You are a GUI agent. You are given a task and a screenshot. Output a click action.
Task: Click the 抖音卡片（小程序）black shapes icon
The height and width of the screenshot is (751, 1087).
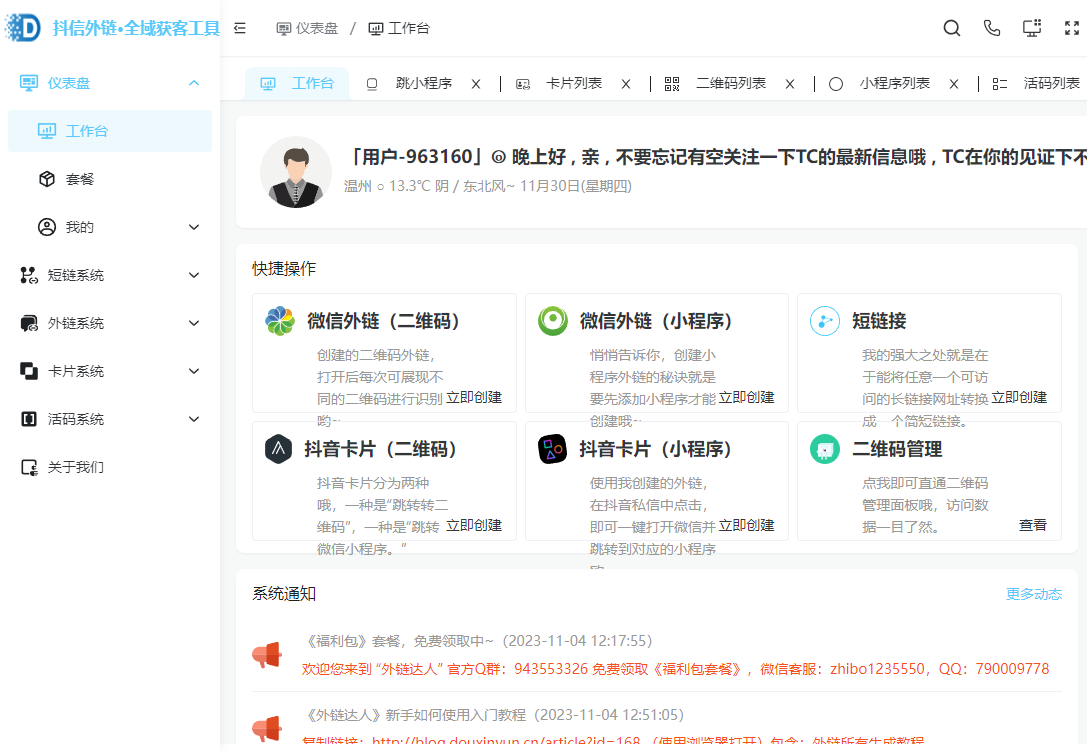coord(553,449)
